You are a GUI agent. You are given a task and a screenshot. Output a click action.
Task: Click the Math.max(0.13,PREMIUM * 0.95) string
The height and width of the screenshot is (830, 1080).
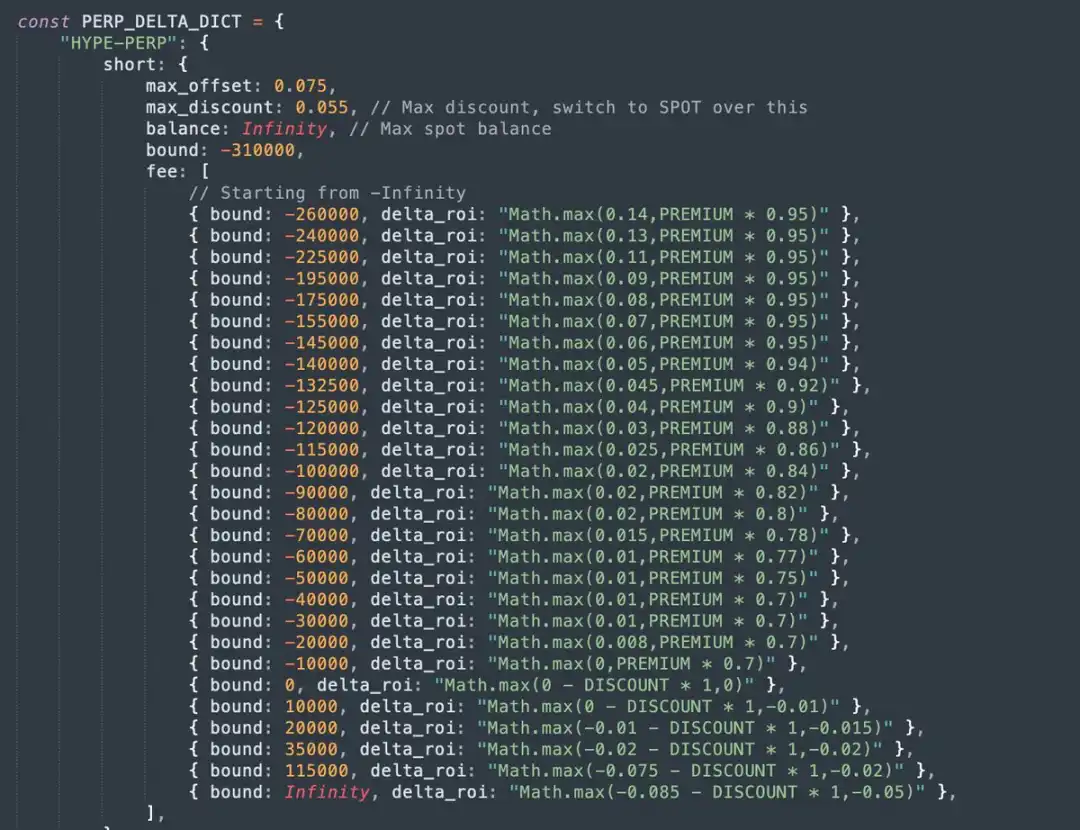[663, 236]
